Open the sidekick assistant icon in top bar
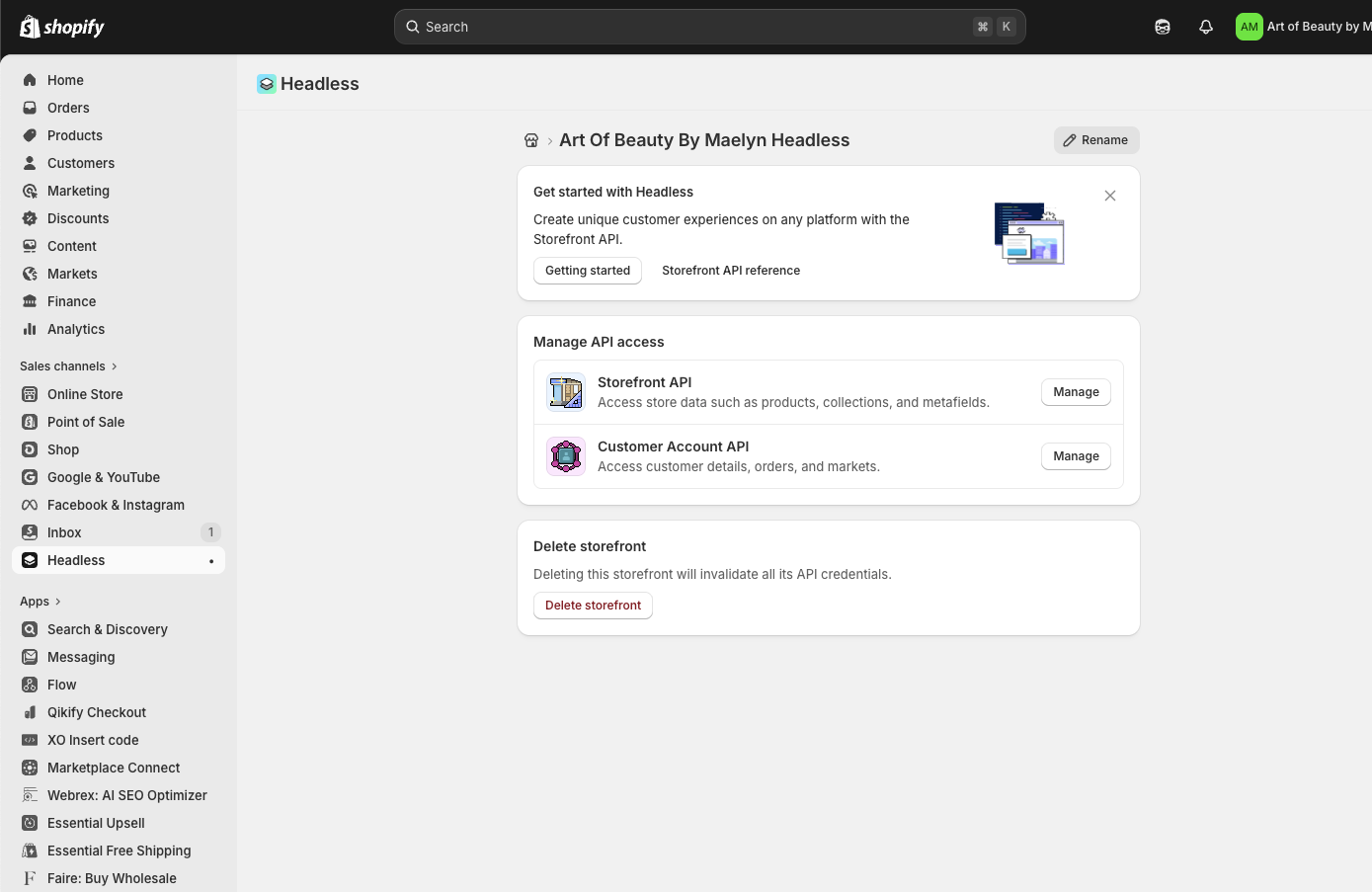This screenshot has height=892, width=1372. coord(1163,27)
